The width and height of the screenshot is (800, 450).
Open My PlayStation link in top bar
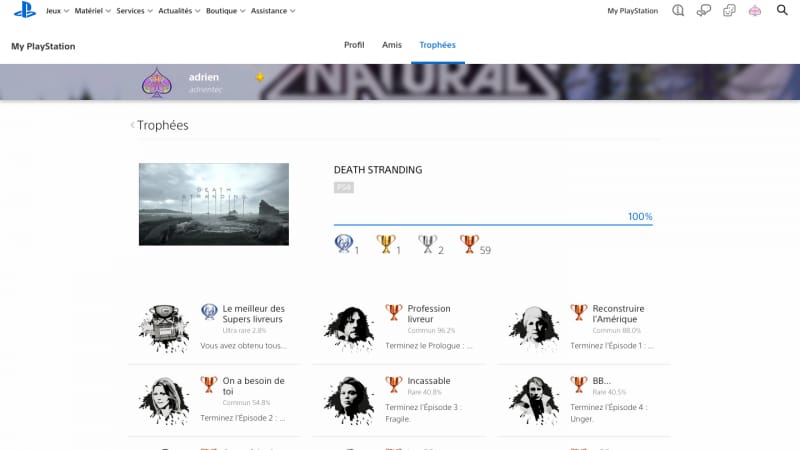point(633,11)
